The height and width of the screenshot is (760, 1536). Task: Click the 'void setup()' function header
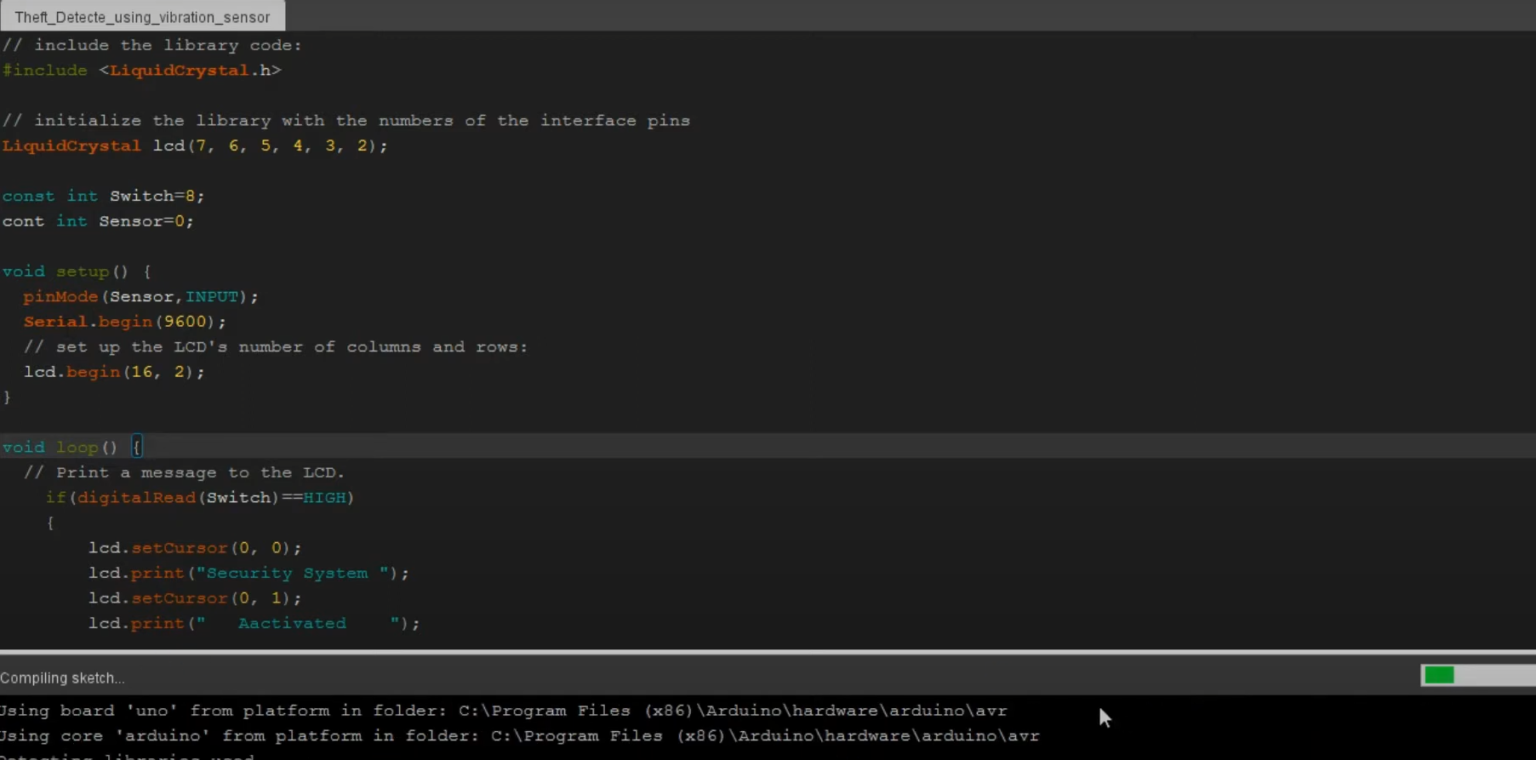coord(76,272)
